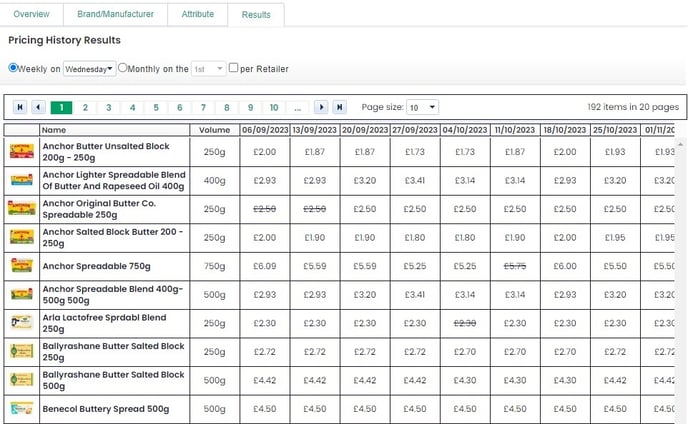Image resolution: width=688 pixels, height=424 pixels.
Task: Click Benecol Buttery Spread product image
Action: (x=22, y=409)
